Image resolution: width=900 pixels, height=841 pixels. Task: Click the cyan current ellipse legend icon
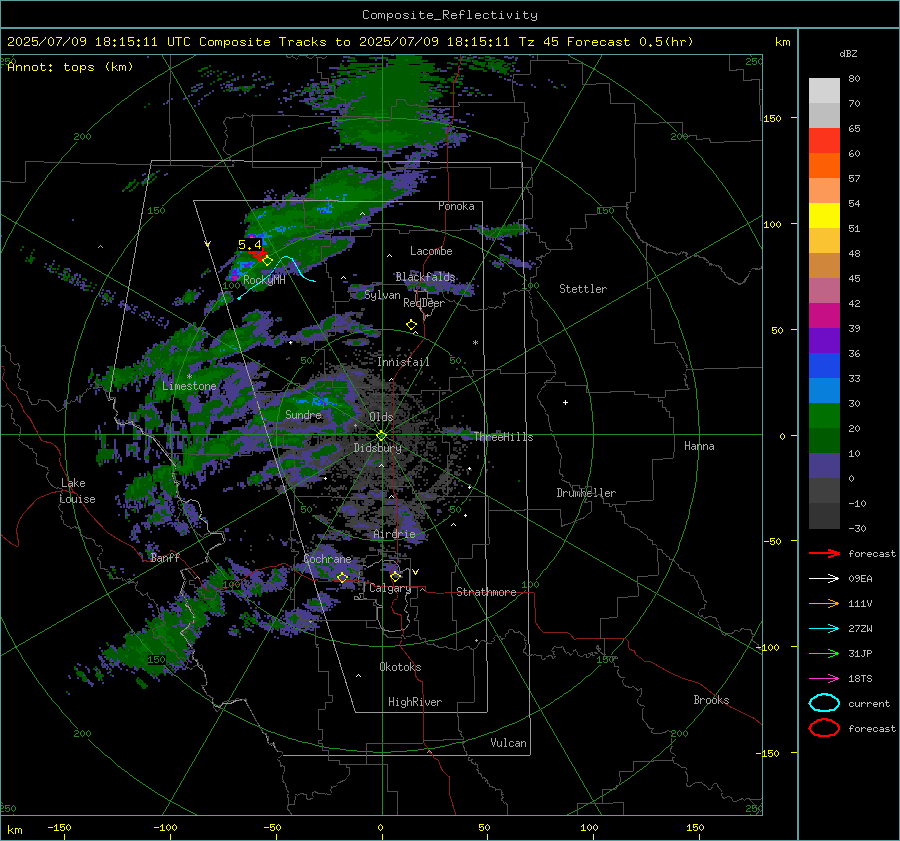824,703
